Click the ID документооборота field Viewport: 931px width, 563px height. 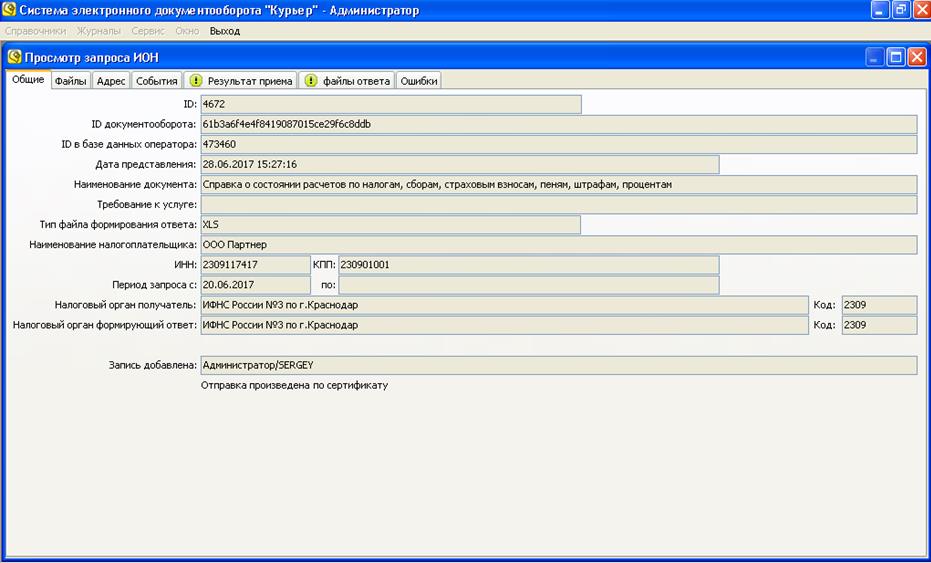[558, 124]
